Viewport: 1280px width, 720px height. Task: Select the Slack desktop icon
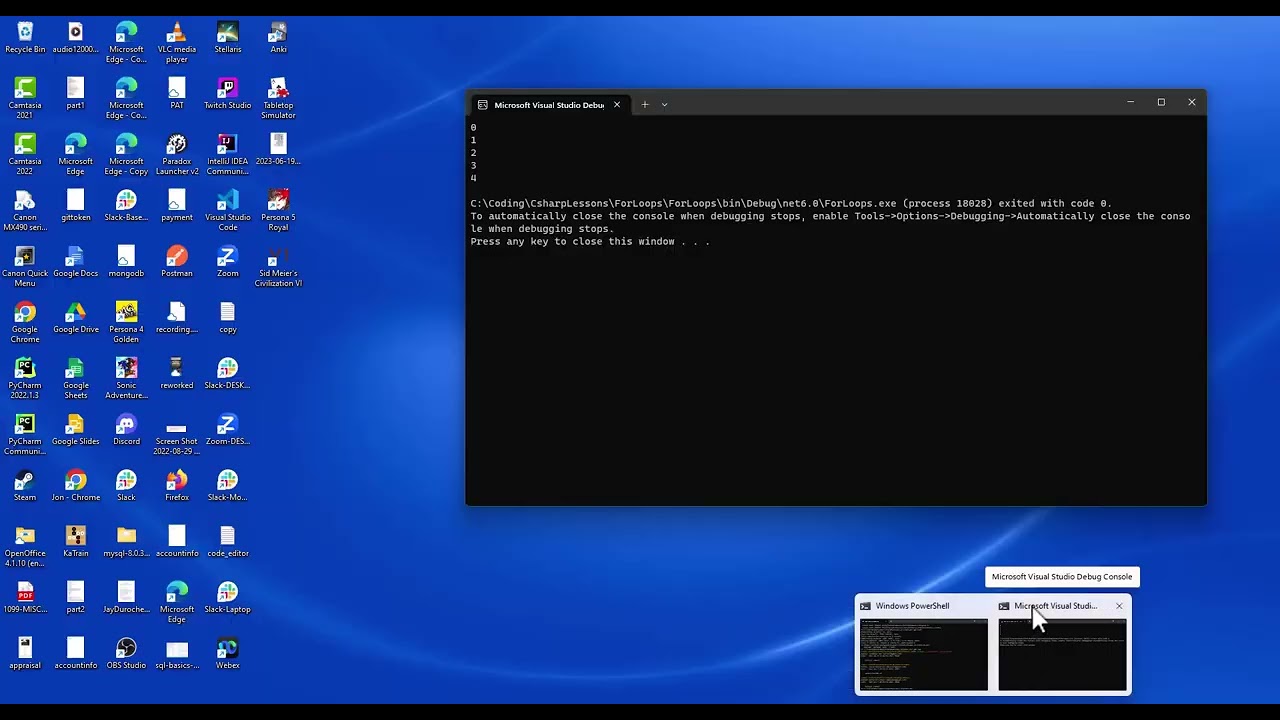click(x=126, y=486)
